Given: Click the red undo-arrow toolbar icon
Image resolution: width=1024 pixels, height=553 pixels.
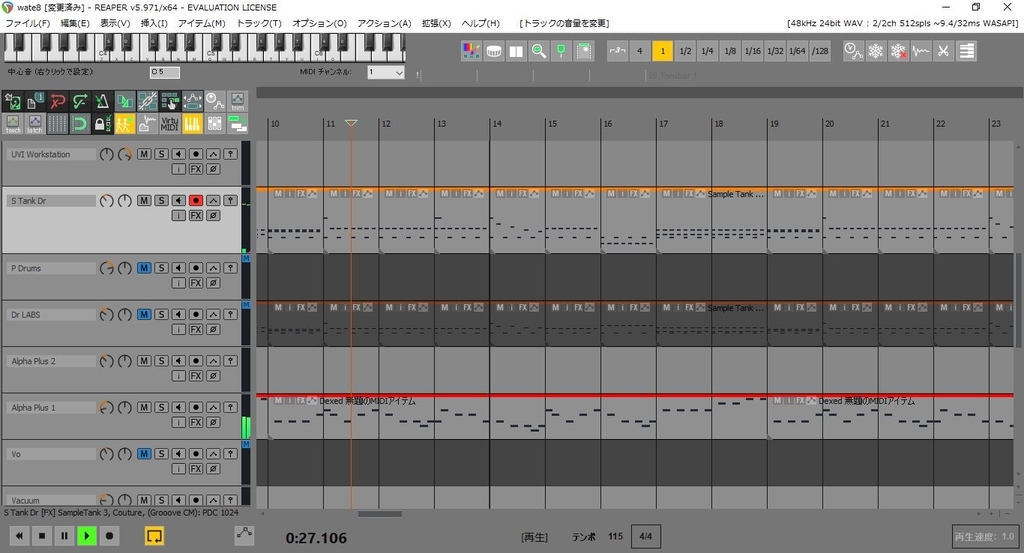Looking at the screenshot, I should coord(57,101).
